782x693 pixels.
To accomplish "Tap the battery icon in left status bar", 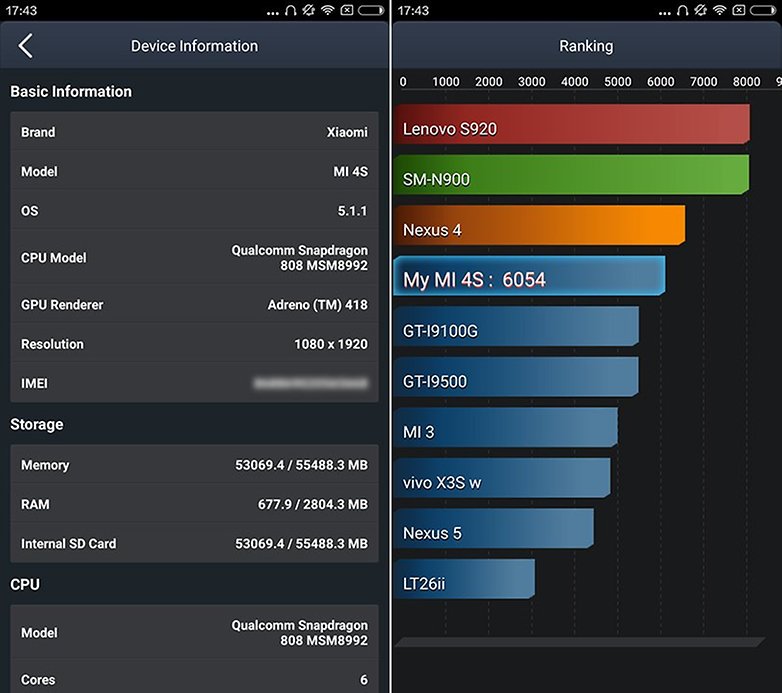I will [x=371, y=10].
